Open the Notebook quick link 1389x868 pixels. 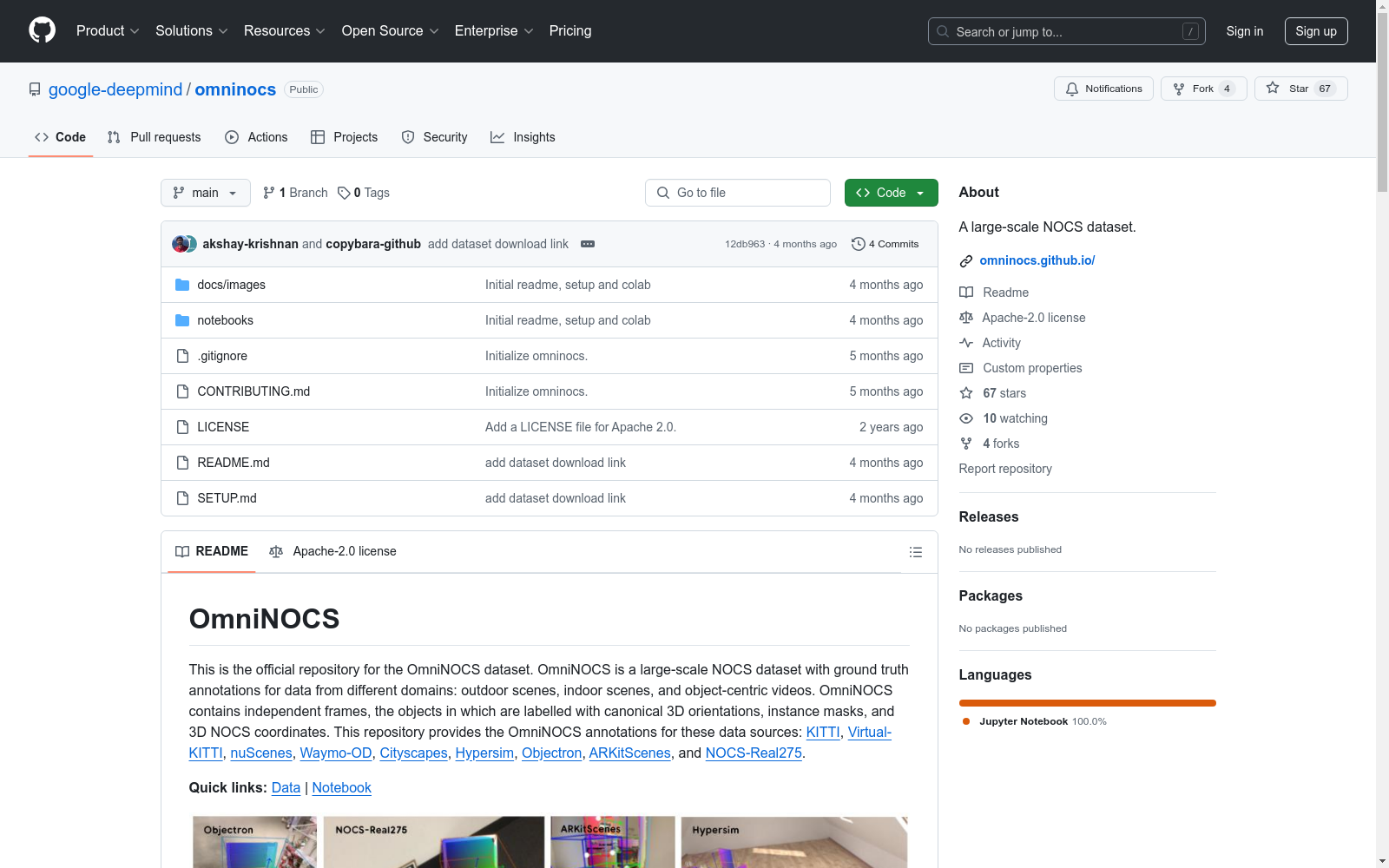(341, 787)
